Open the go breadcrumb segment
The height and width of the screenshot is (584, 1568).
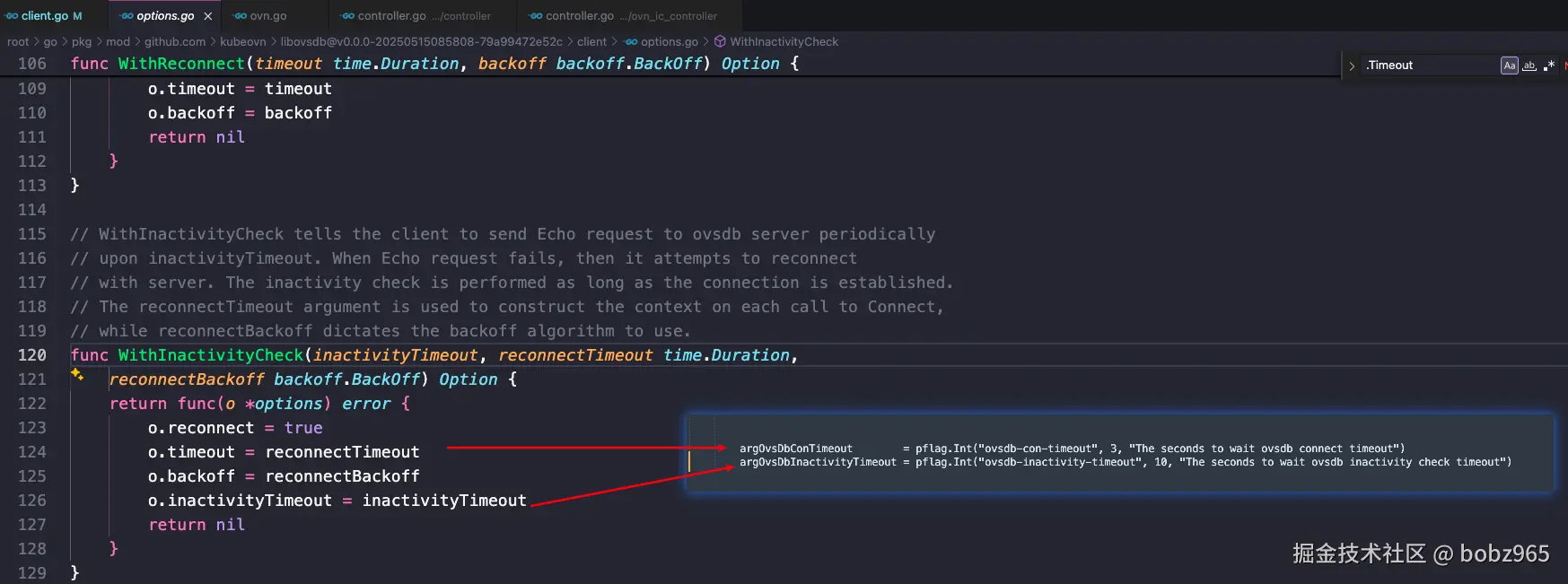[x=50, y=41]
